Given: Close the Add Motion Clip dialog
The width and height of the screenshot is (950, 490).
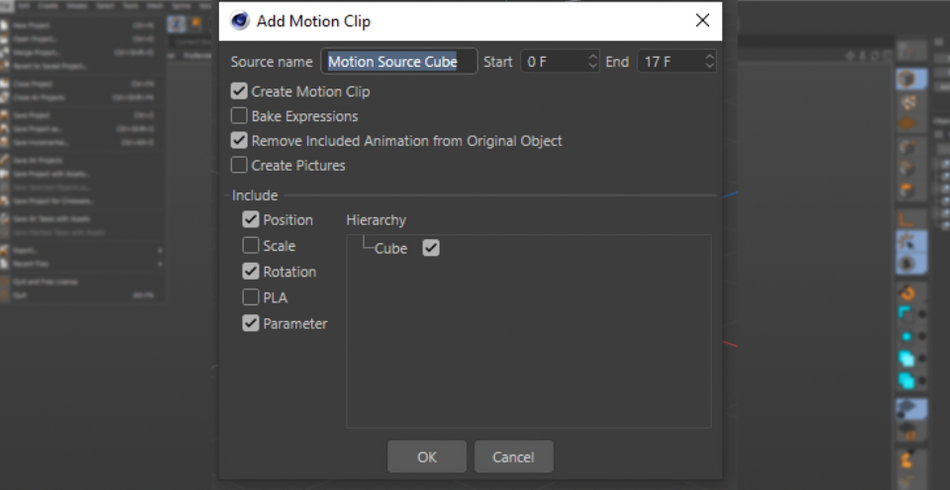Looking at the screenshot, I should point(702,21).
